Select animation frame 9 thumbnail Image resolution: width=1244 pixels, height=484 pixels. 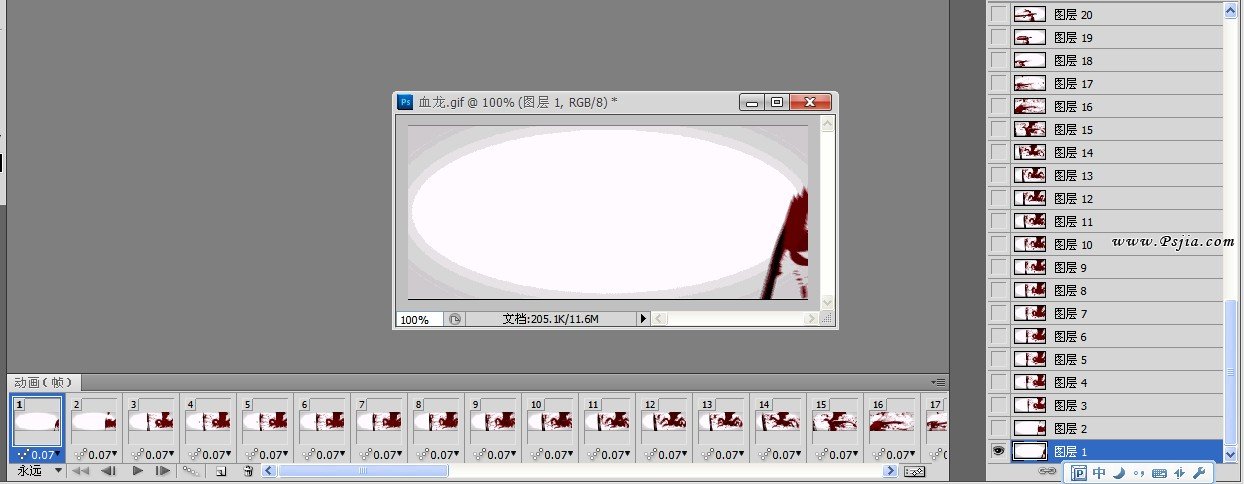click(494, 421)
